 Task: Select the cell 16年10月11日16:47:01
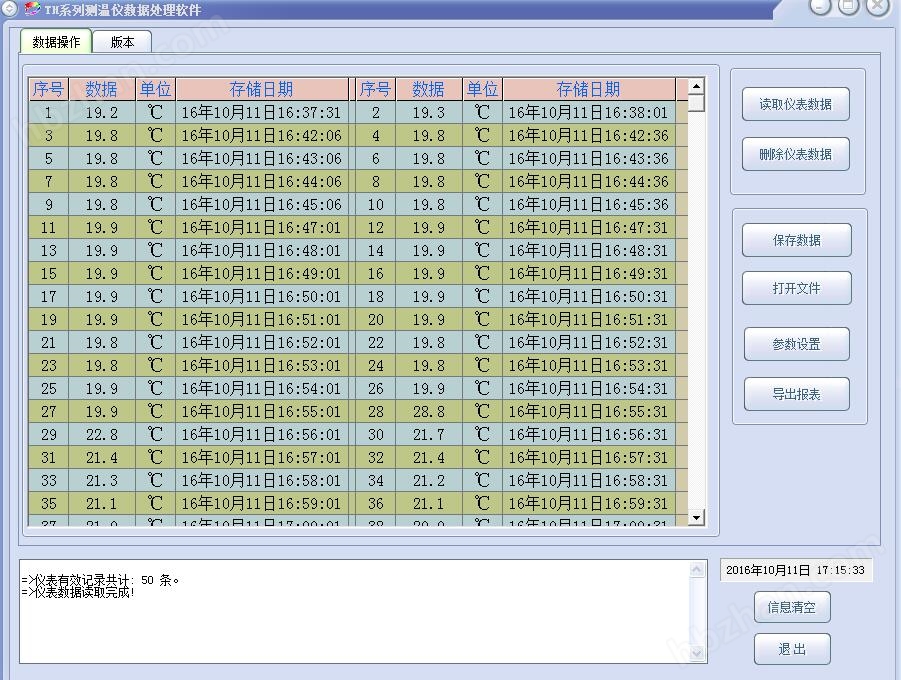point(261,228)
